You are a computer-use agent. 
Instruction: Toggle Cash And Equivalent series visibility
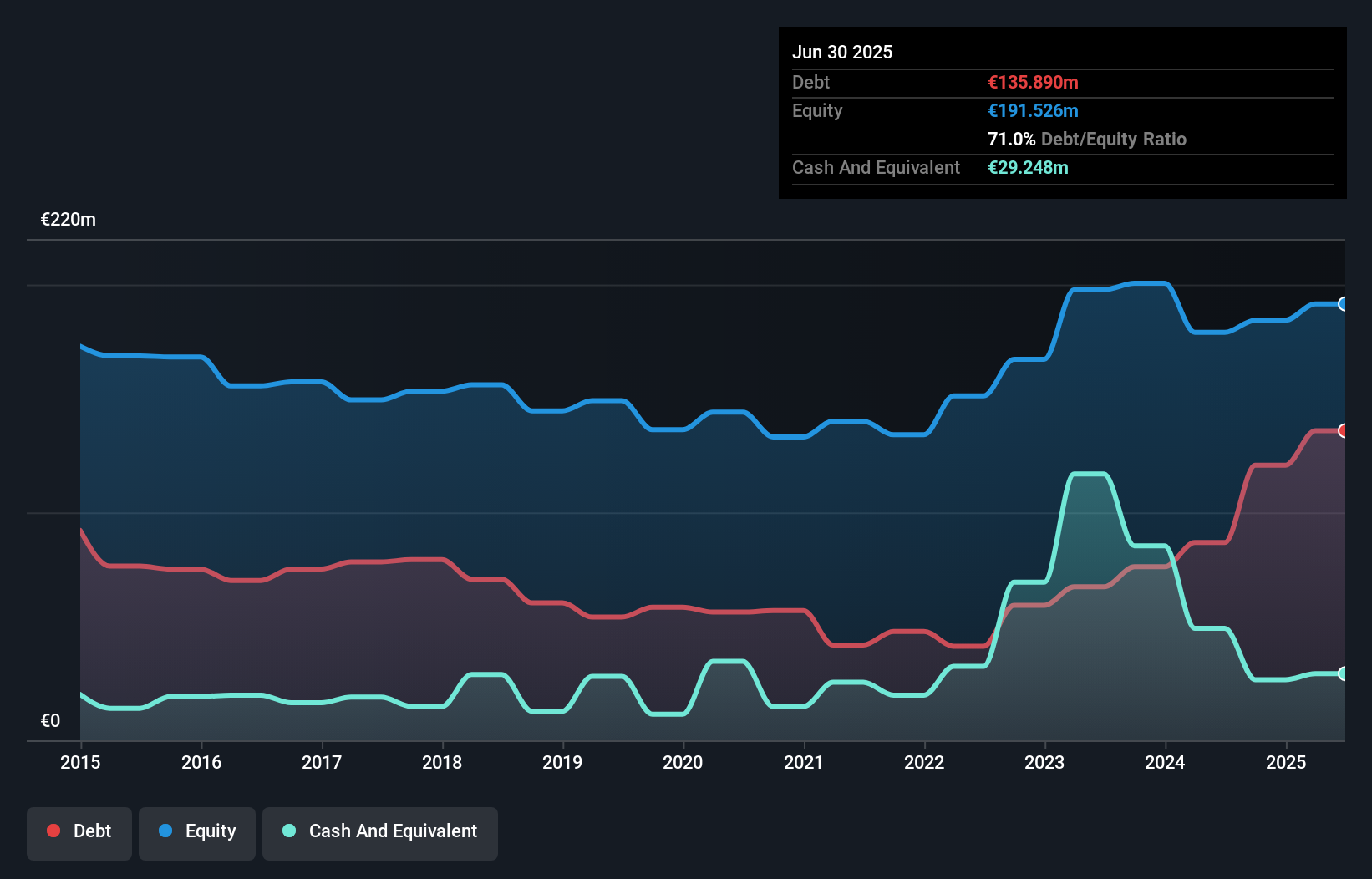[379, 831]
